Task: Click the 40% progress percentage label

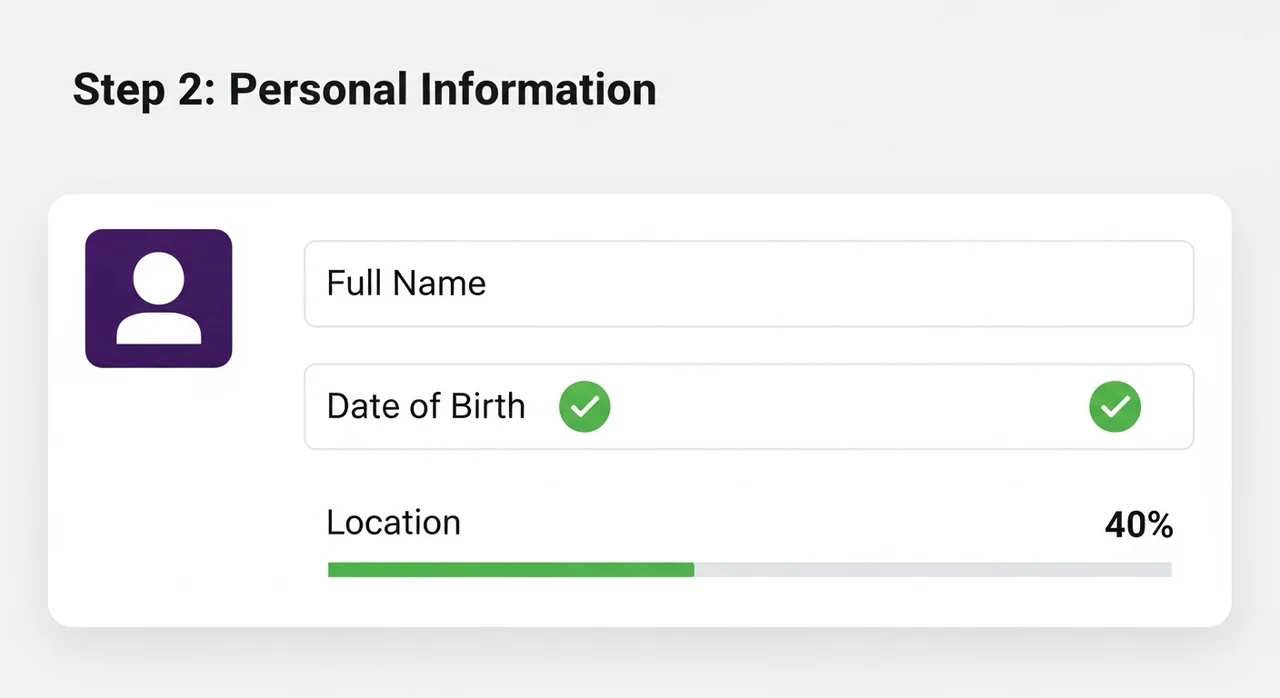Action: [x=1138, y=525]
